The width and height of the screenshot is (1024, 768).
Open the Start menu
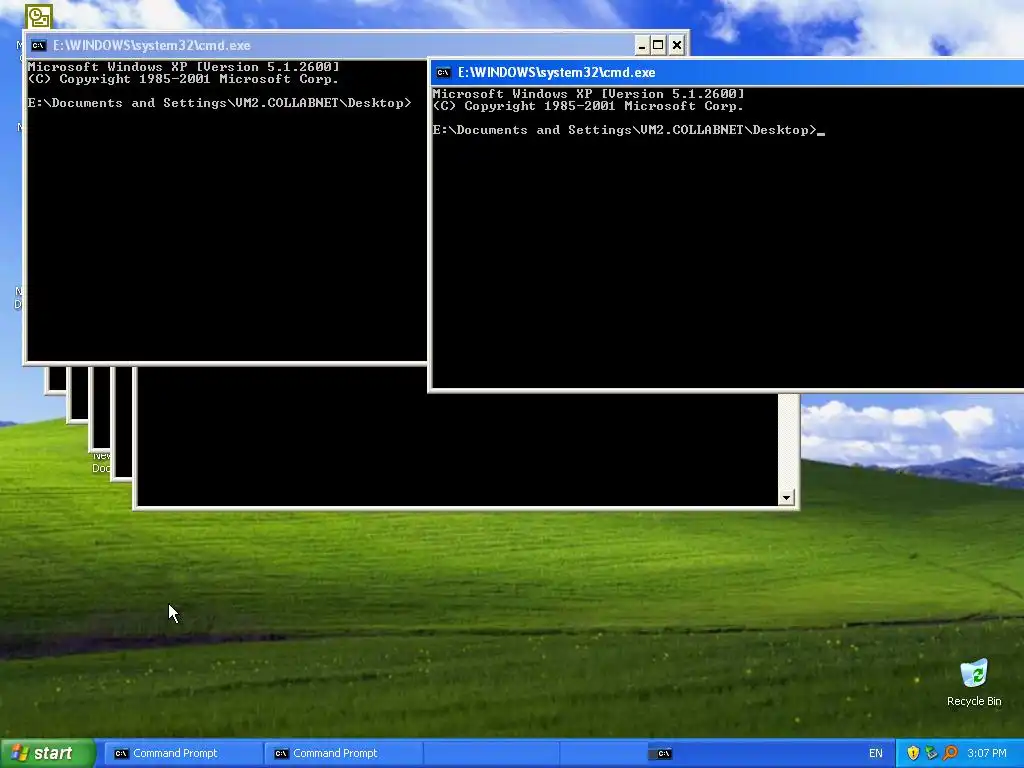pos(47,754)
